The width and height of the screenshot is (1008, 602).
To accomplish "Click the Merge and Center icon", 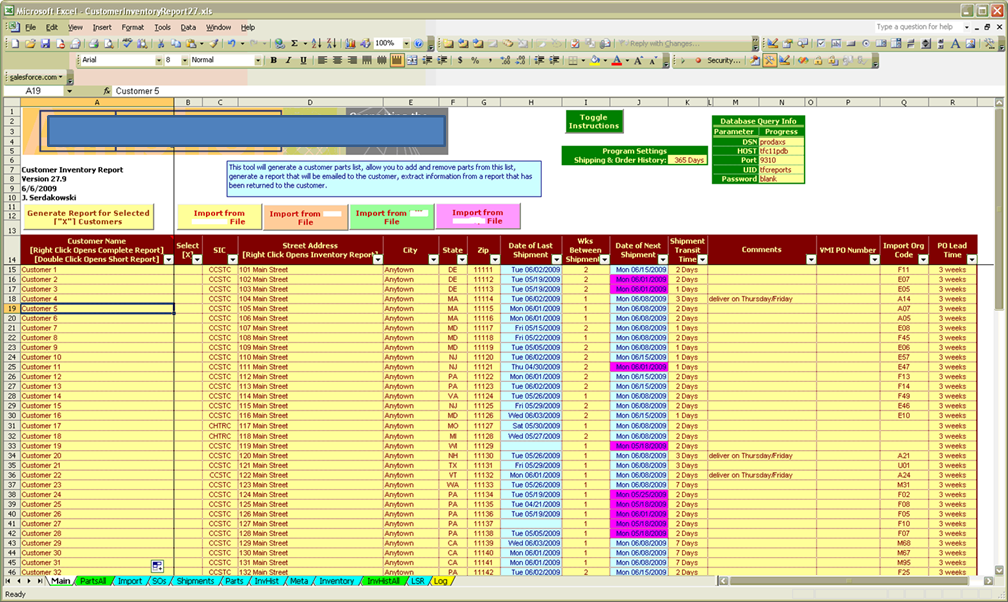I will tap(412, 60).
